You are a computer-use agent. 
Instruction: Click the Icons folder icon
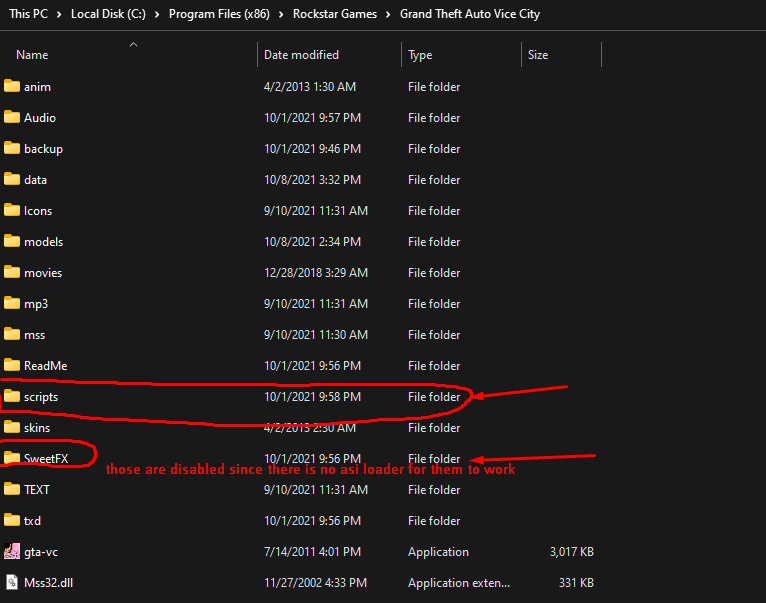12,210
